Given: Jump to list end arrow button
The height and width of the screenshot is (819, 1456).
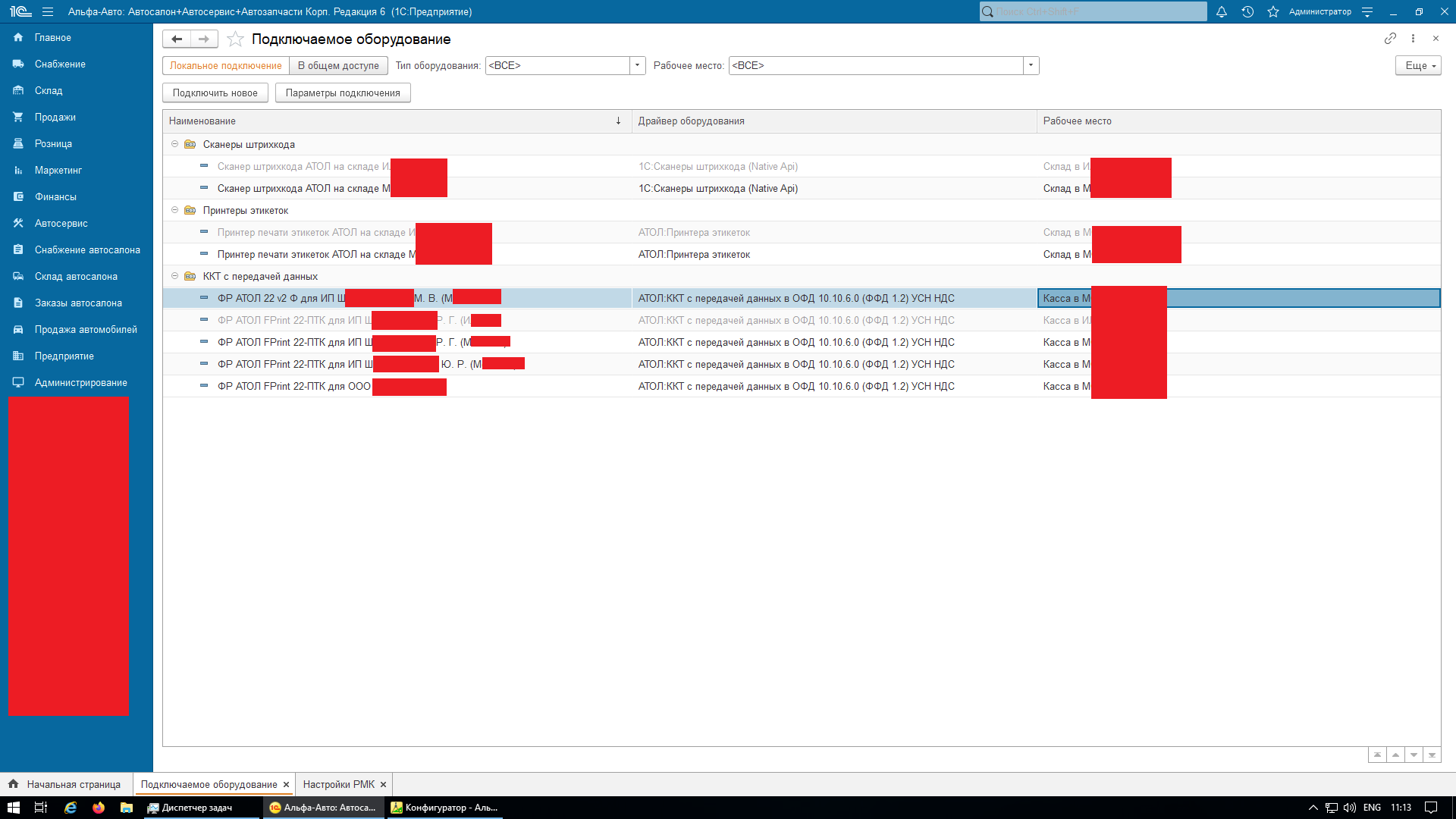Looking at the screenshot, I should pyautogui.click(x=1432, y=755).
